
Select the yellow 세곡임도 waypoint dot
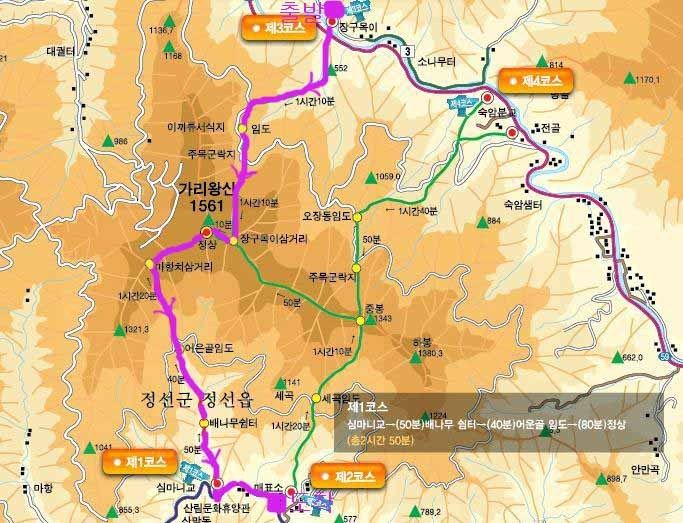pos(316,398)
